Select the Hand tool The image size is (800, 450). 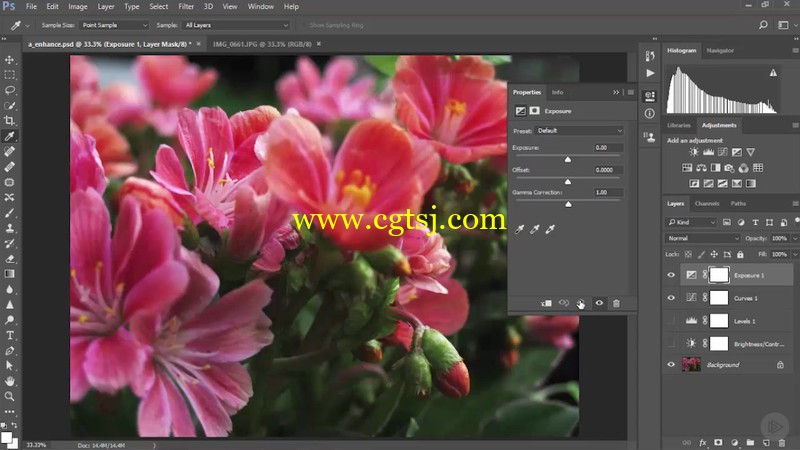tap(9, 381)
